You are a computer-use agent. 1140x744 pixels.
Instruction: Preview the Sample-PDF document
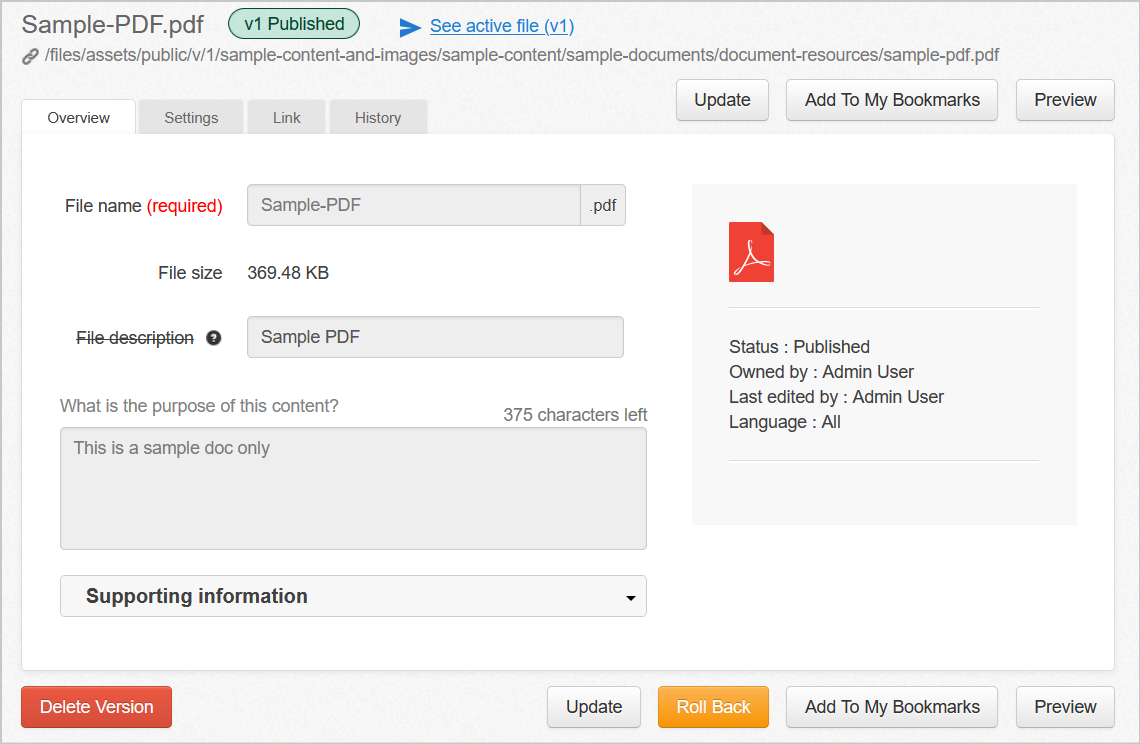pos(1064,100)
